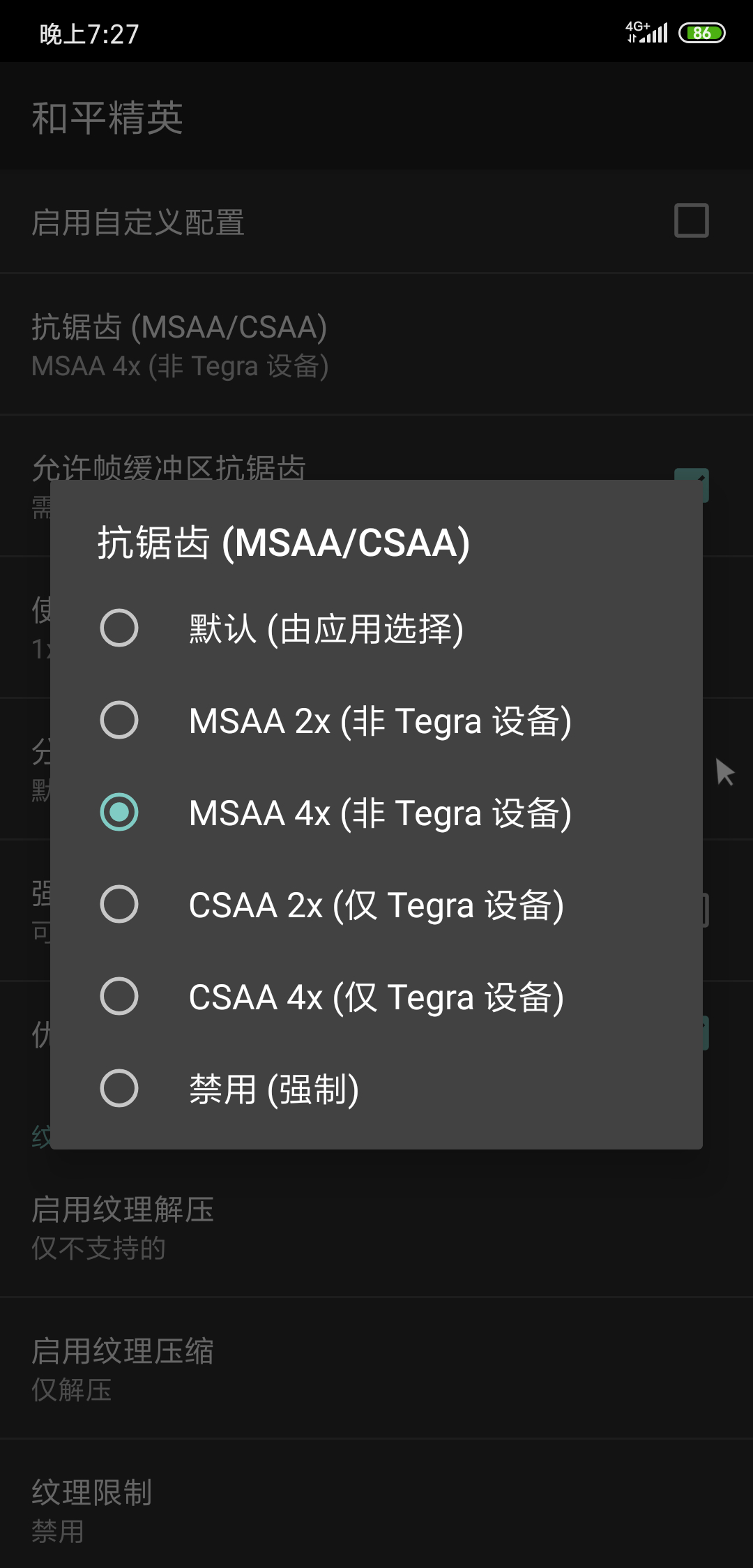The width and height of the screenshot is (753, 1568).
Task: Tap the MSAA 2x option label text
Action: 380,721
